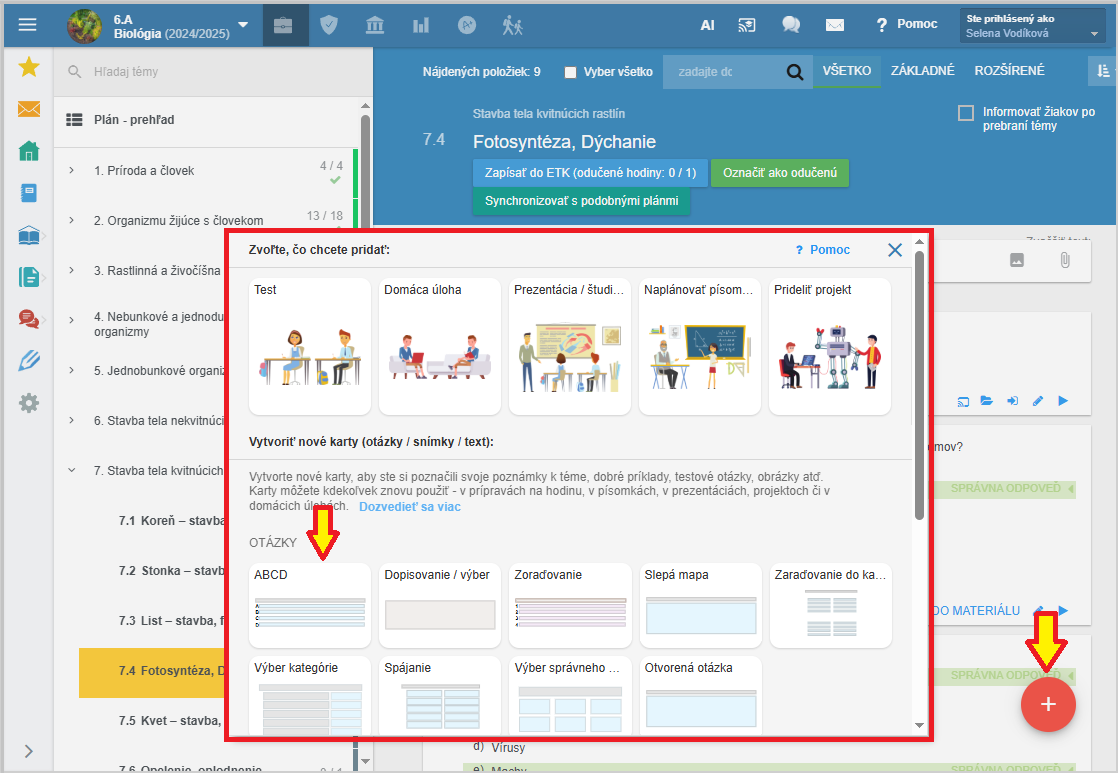The image size is (1118, 773).
Task: Enable 'Informovať žiakov po prebraní témy' checkbox
Action: click(x=966, y=113)
